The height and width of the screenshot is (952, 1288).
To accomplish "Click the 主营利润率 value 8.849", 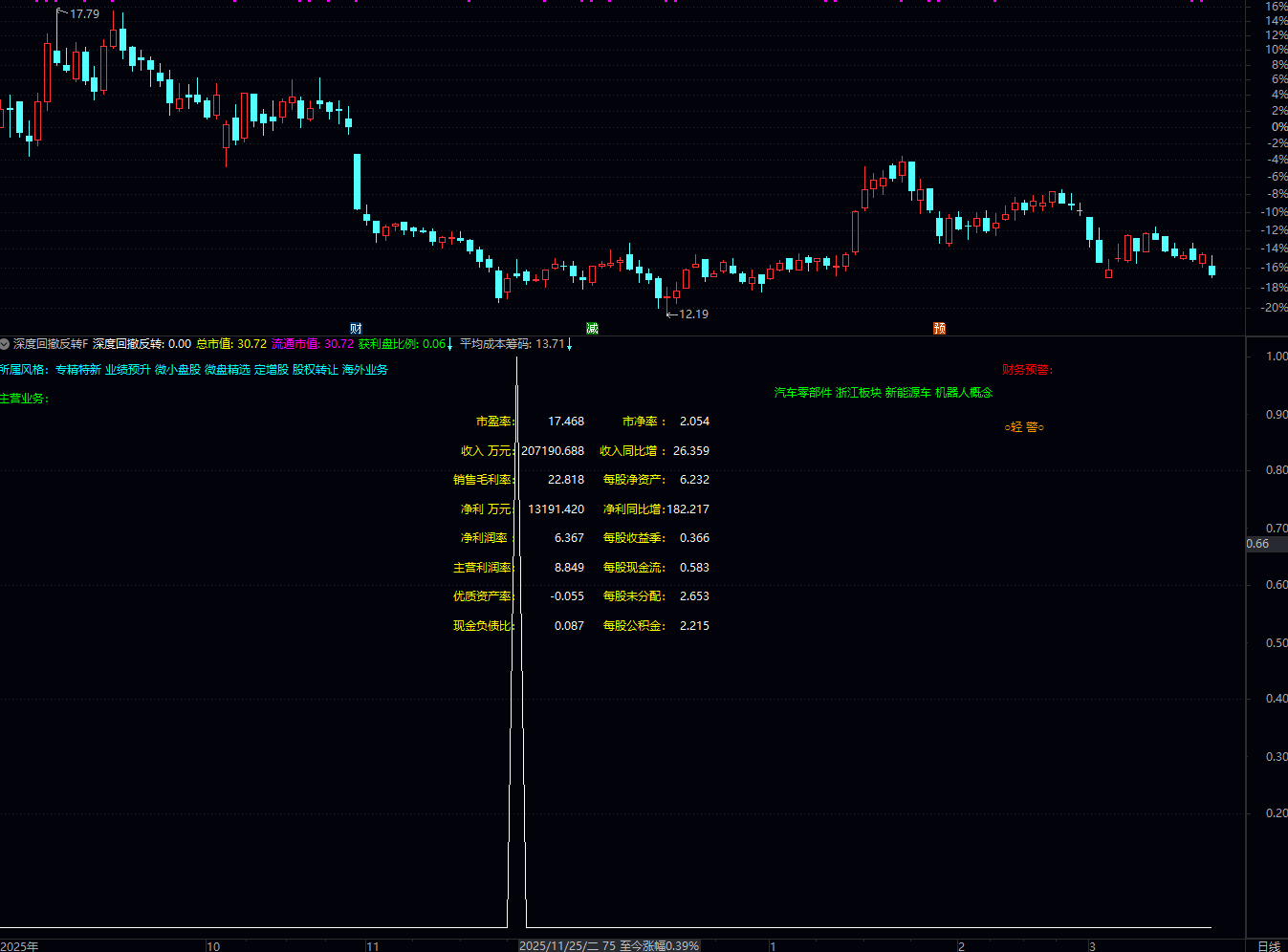I will point(569,568).
